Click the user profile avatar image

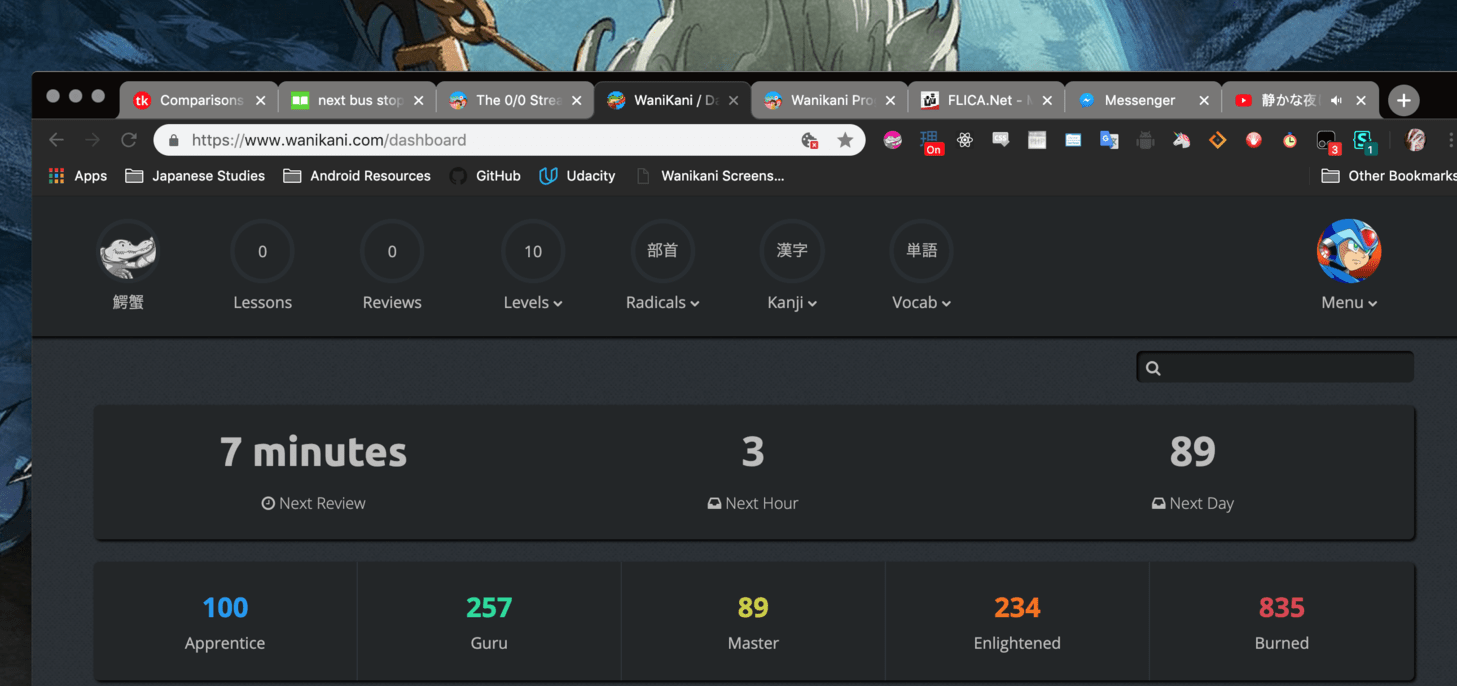point(1349,251)
